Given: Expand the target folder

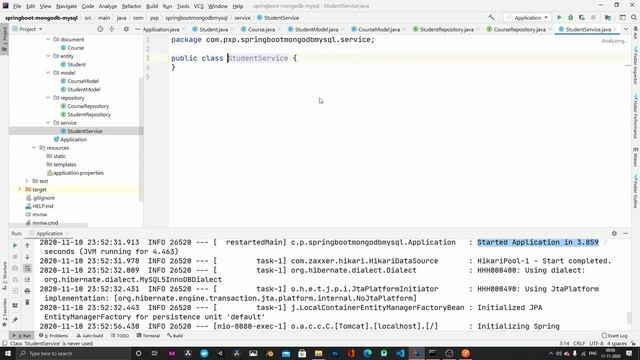Looking at the screenshot, I should click(x=20, y=189).
